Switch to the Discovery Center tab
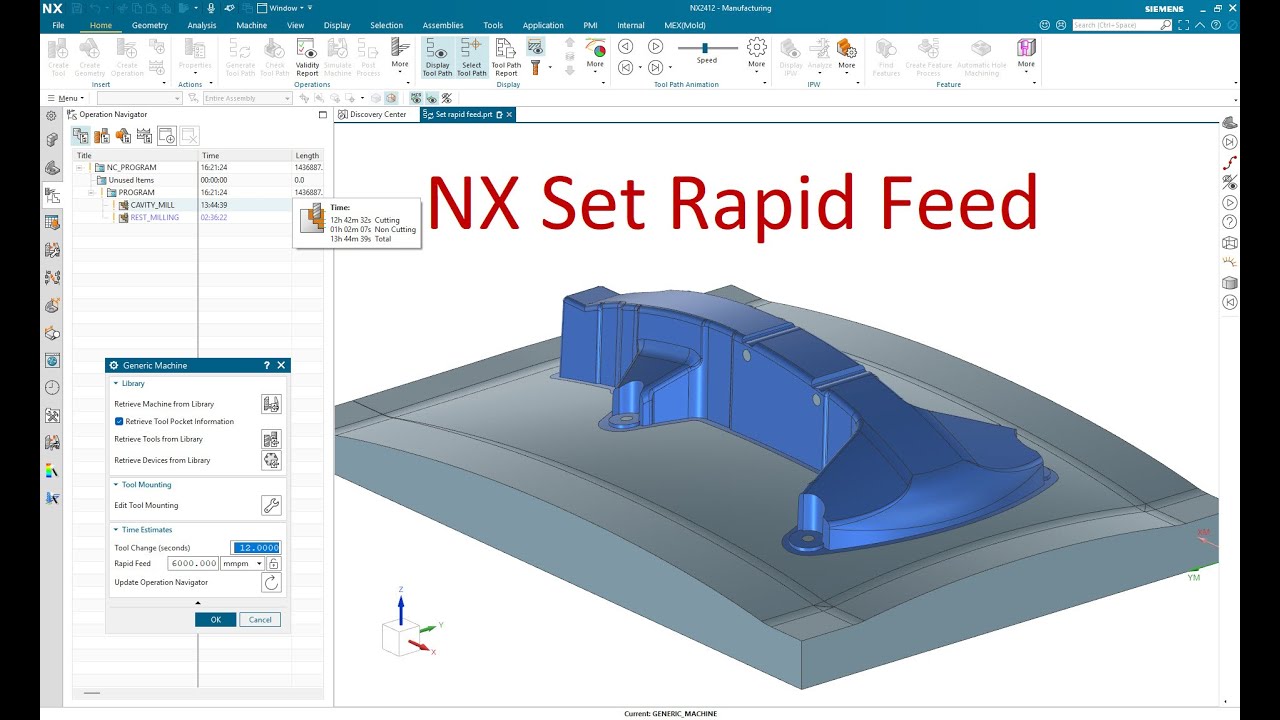Screen dimensions: 1280x720 click(372, 115)
